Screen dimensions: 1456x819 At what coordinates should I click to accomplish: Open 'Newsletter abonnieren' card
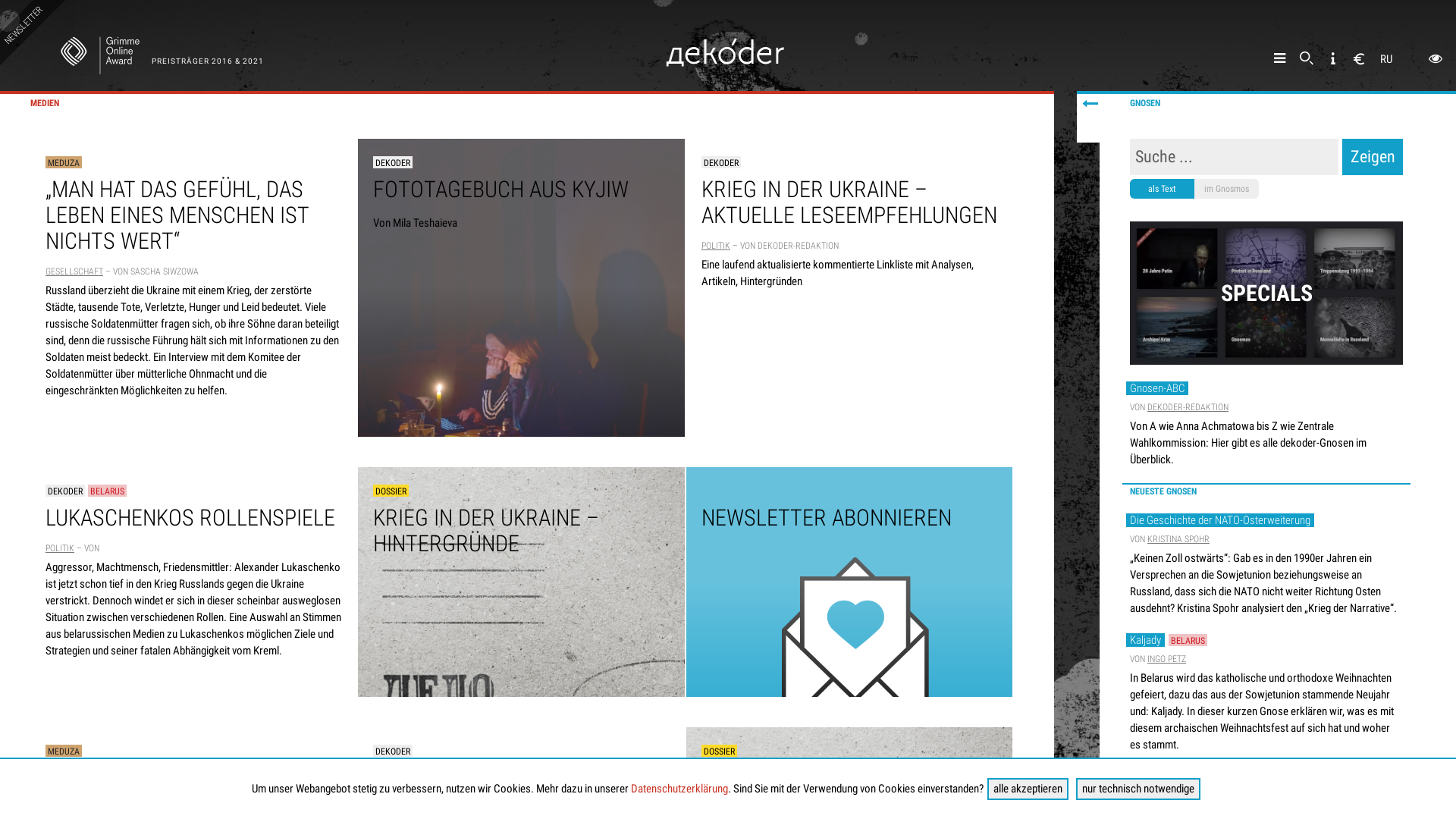point(849,582)
